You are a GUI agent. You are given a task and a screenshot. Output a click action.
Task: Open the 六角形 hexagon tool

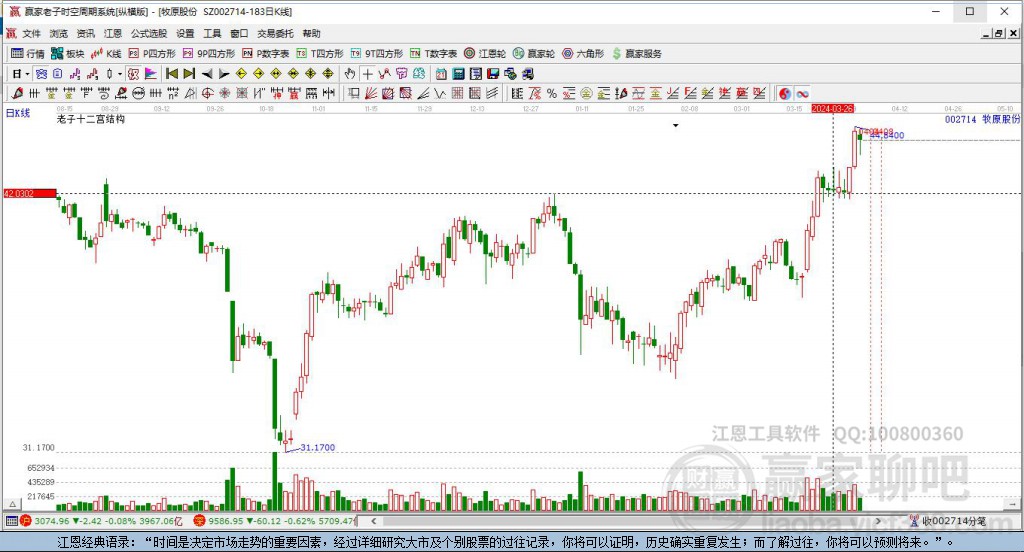tap(583, 54)
